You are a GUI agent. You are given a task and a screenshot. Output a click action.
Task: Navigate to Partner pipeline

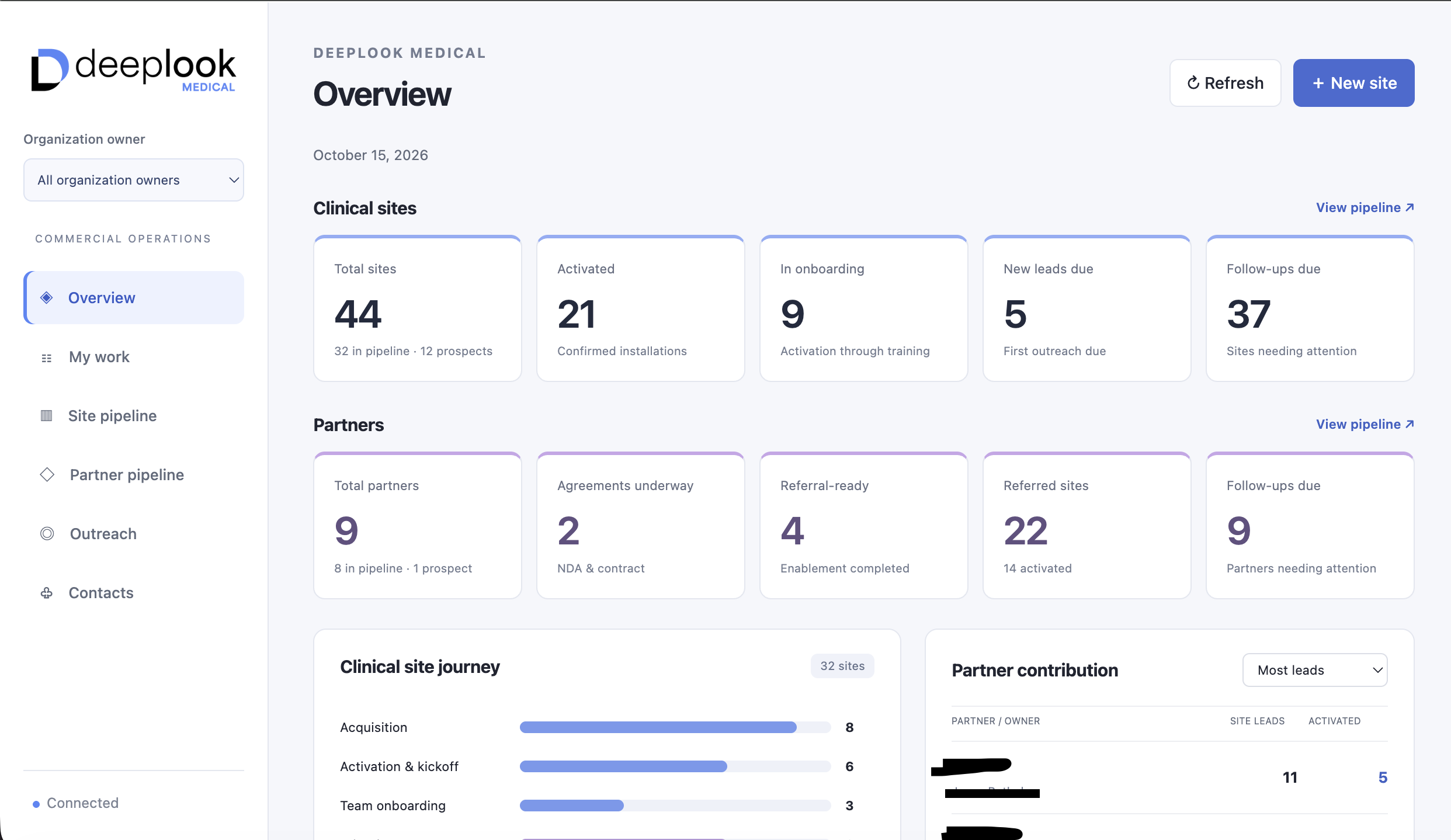pos(134,475)
